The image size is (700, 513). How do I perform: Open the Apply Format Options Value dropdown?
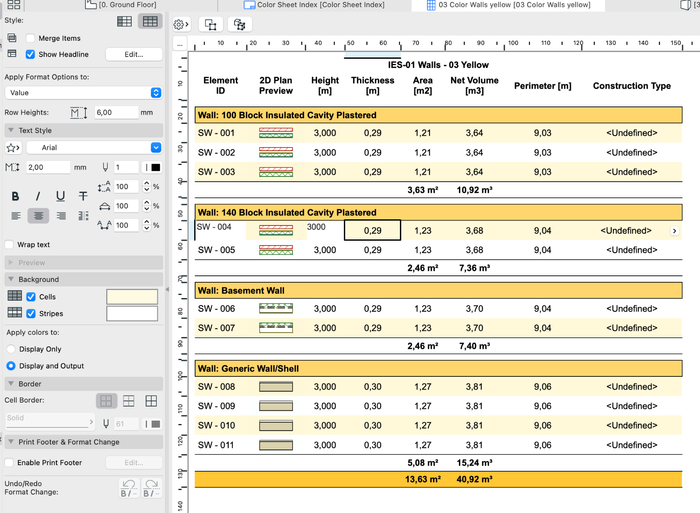(x=82, y=92)
